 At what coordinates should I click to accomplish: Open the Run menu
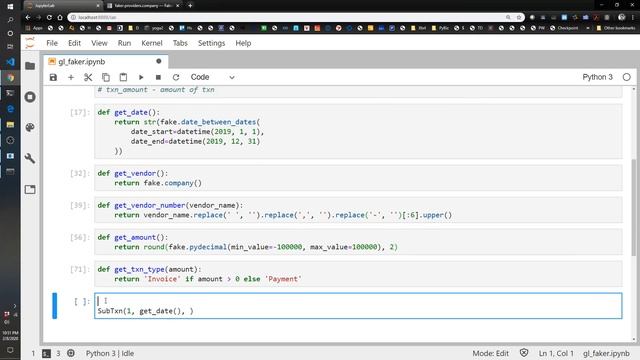124,43
